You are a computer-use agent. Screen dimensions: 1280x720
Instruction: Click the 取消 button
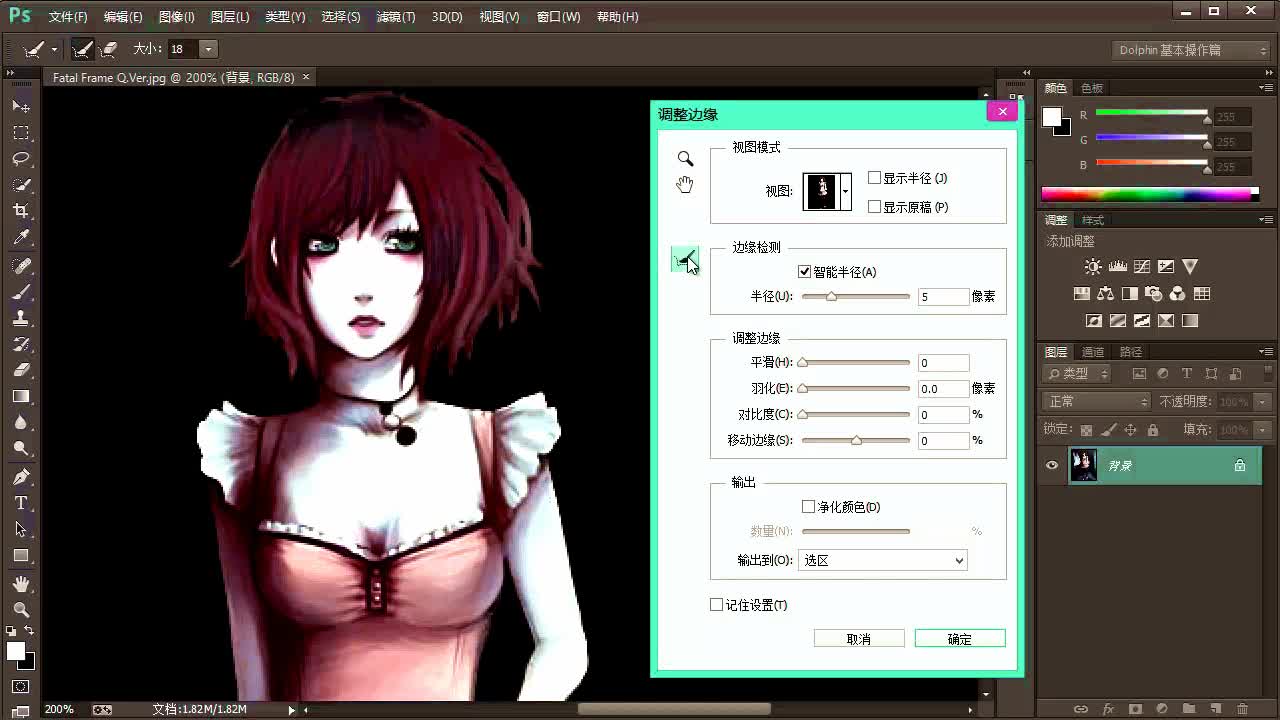point(858,638)
